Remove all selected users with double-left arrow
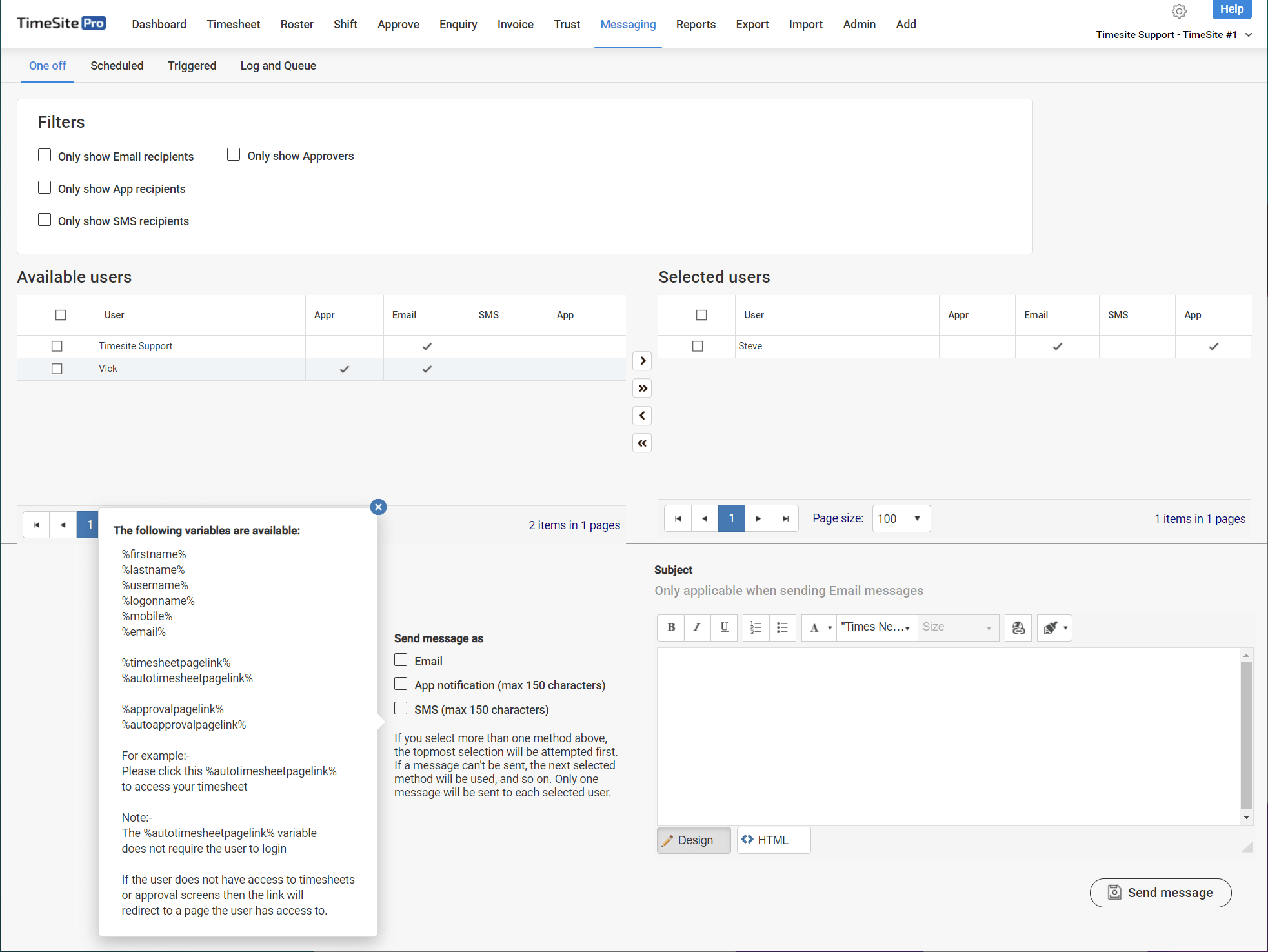Screen dimensions: 1268x952 [642, 443]
